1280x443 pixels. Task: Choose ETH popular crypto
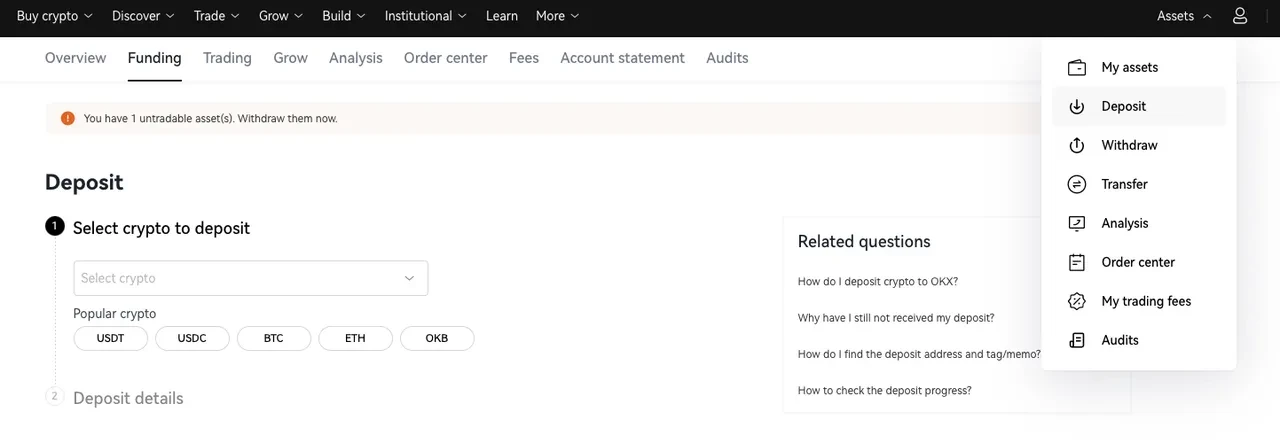(355, 338)
